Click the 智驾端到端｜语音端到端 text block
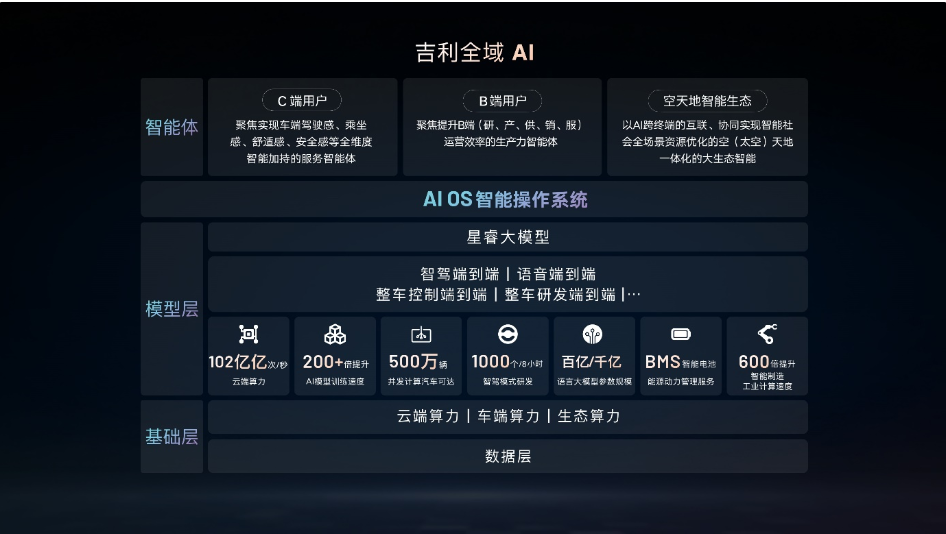Image resolution: width=946 pixels, height=534 pixels. tap(507, 284)
